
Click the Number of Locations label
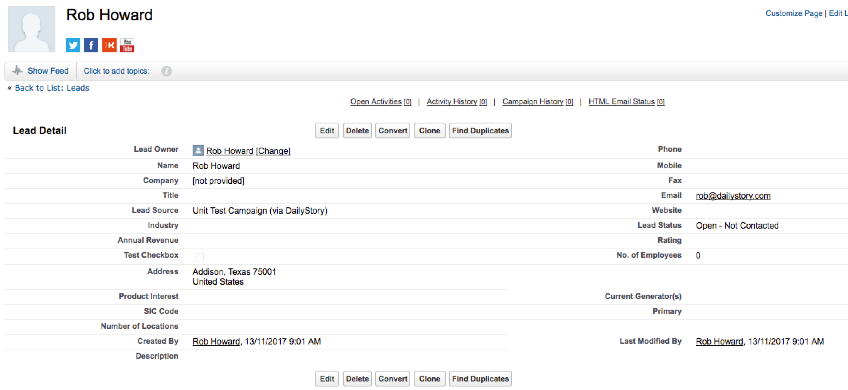click(x=140, y=326)
